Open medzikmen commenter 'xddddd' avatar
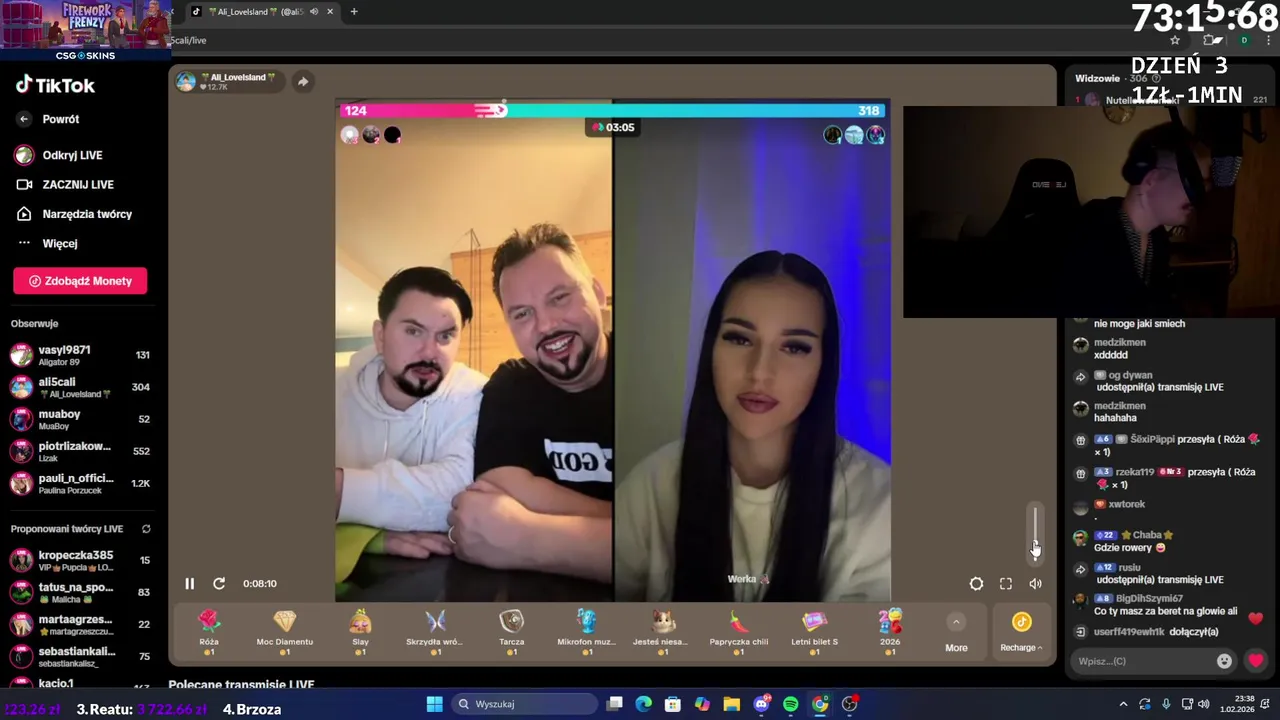Screen dimensions: 1280x720 (1080, 345)
